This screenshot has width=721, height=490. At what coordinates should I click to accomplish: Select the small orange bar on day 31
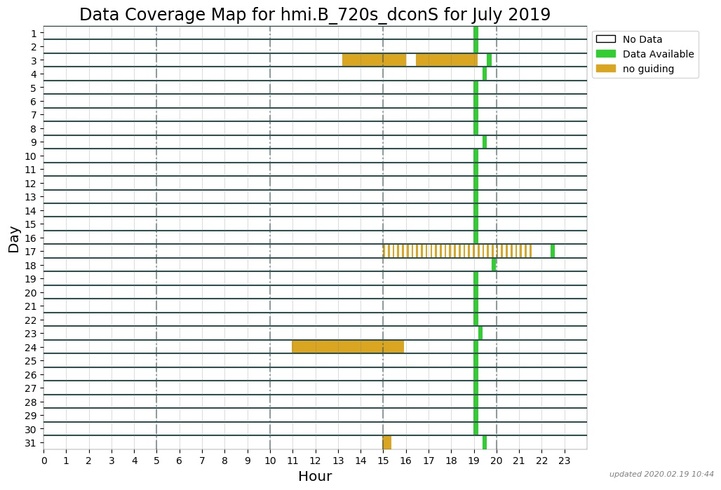[x=387, y=442]
